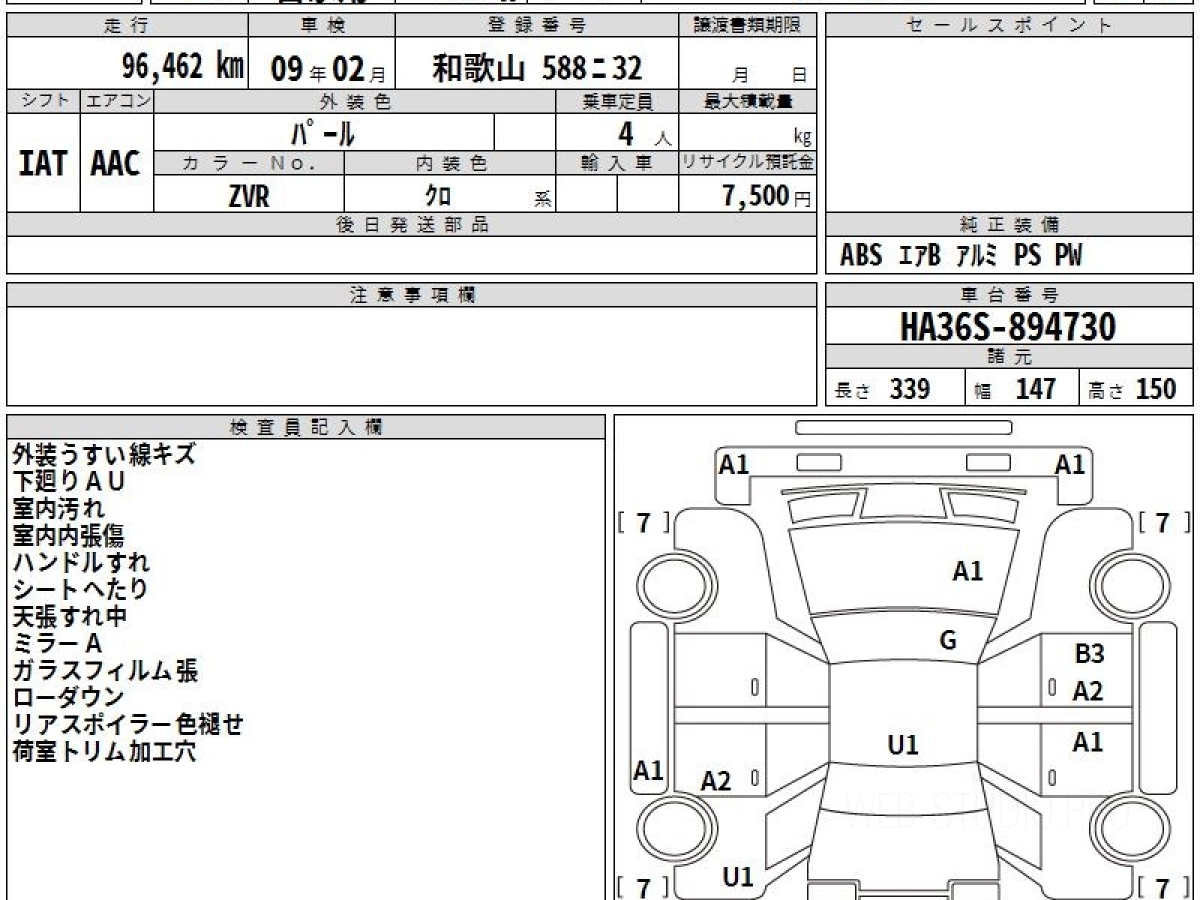Select the エアコン header cell
1200x900 pixels.
pos(117,101)
